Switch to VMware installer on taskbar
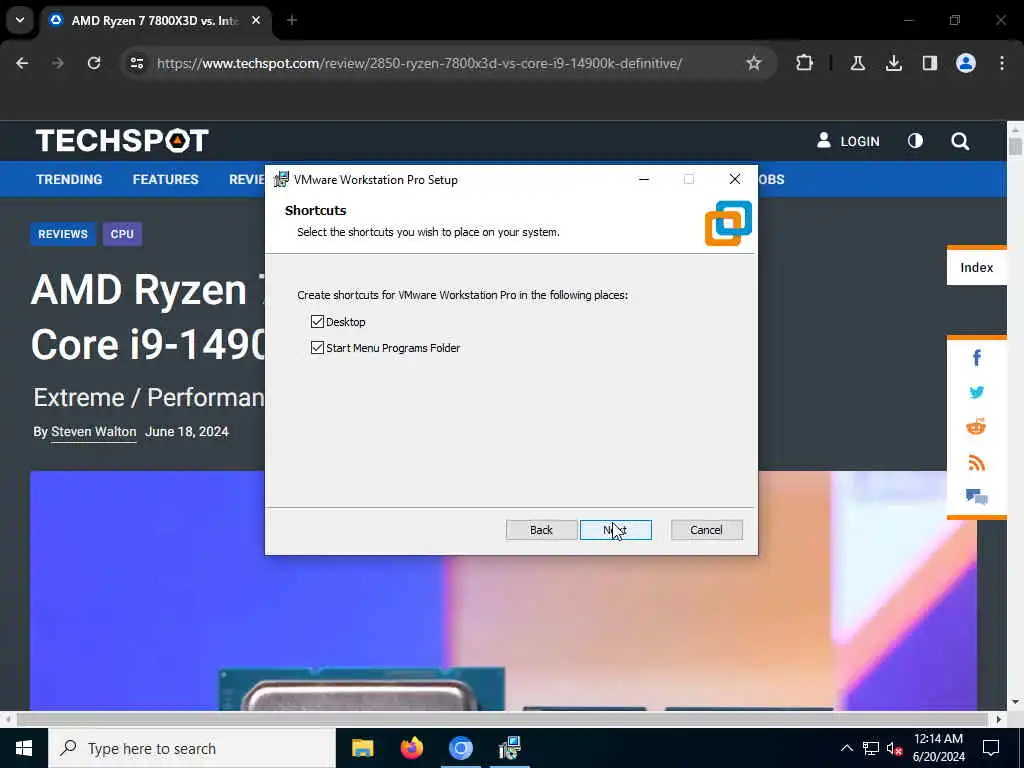 coord(509,748)
